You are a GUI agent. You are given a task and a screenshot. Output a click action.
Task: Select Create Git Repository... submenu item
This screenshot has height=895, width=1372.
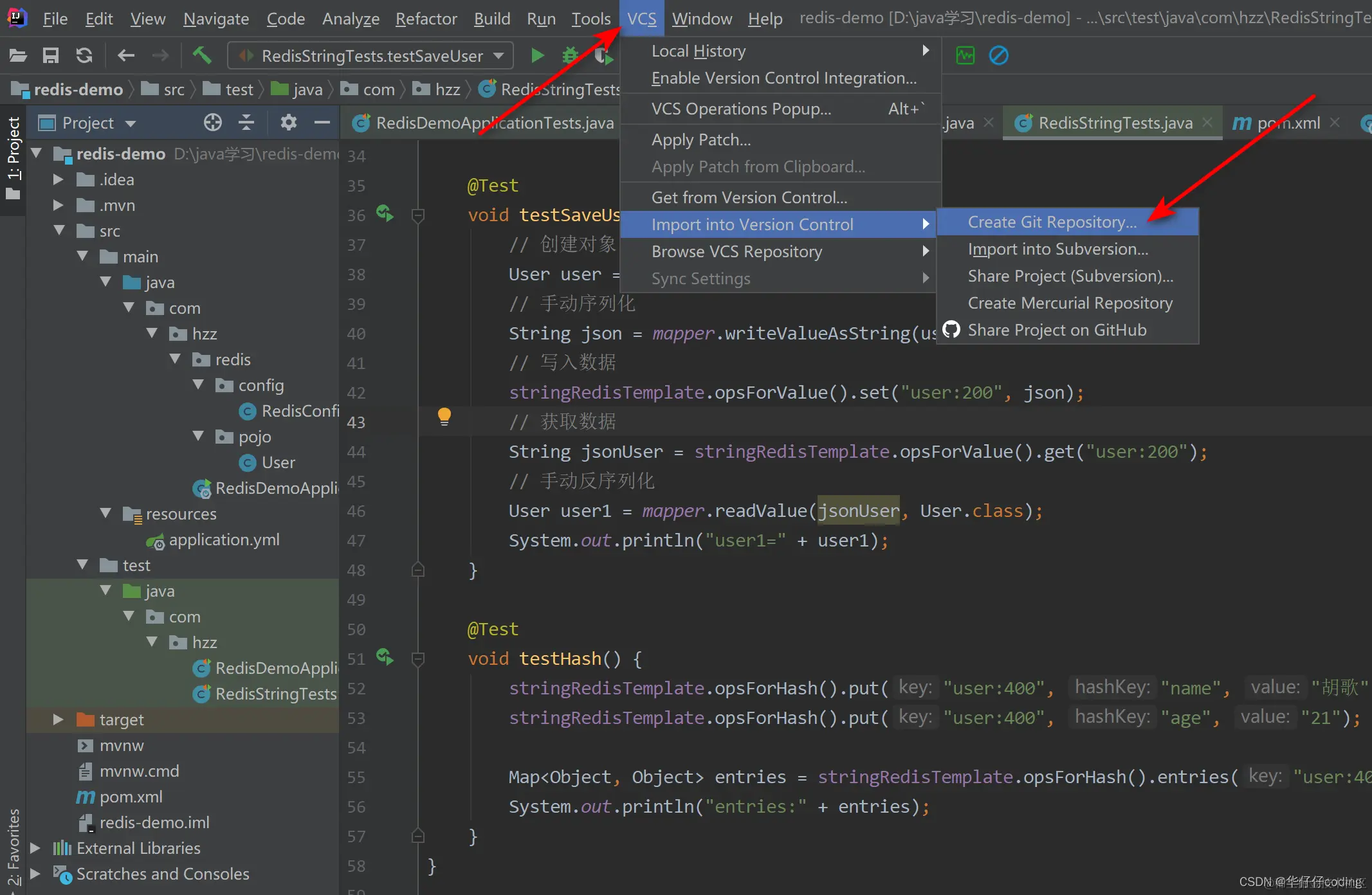[1067, 222]
